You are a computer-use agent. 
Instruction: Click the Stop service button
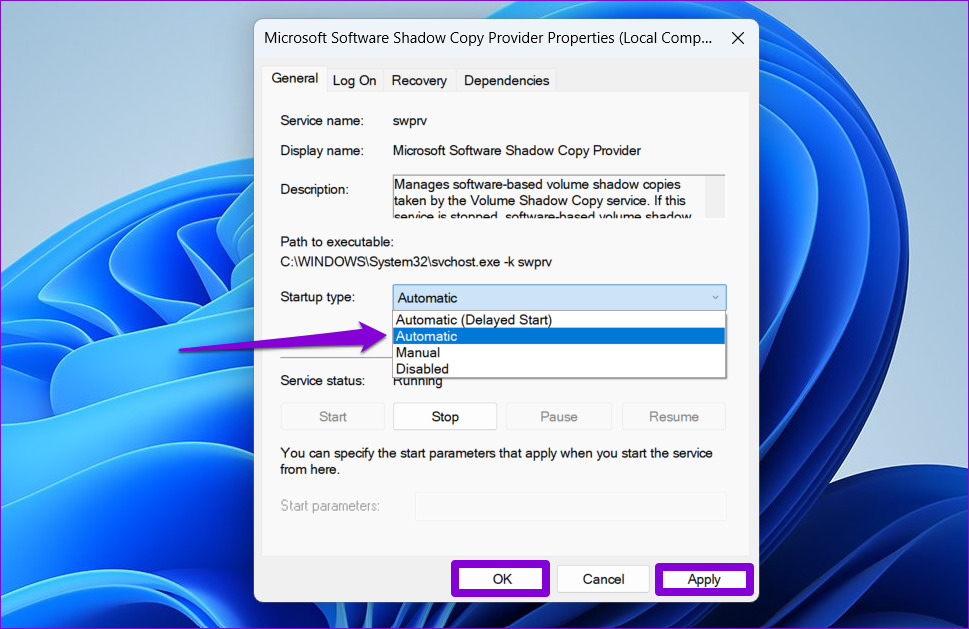click(x=445, y=416)
